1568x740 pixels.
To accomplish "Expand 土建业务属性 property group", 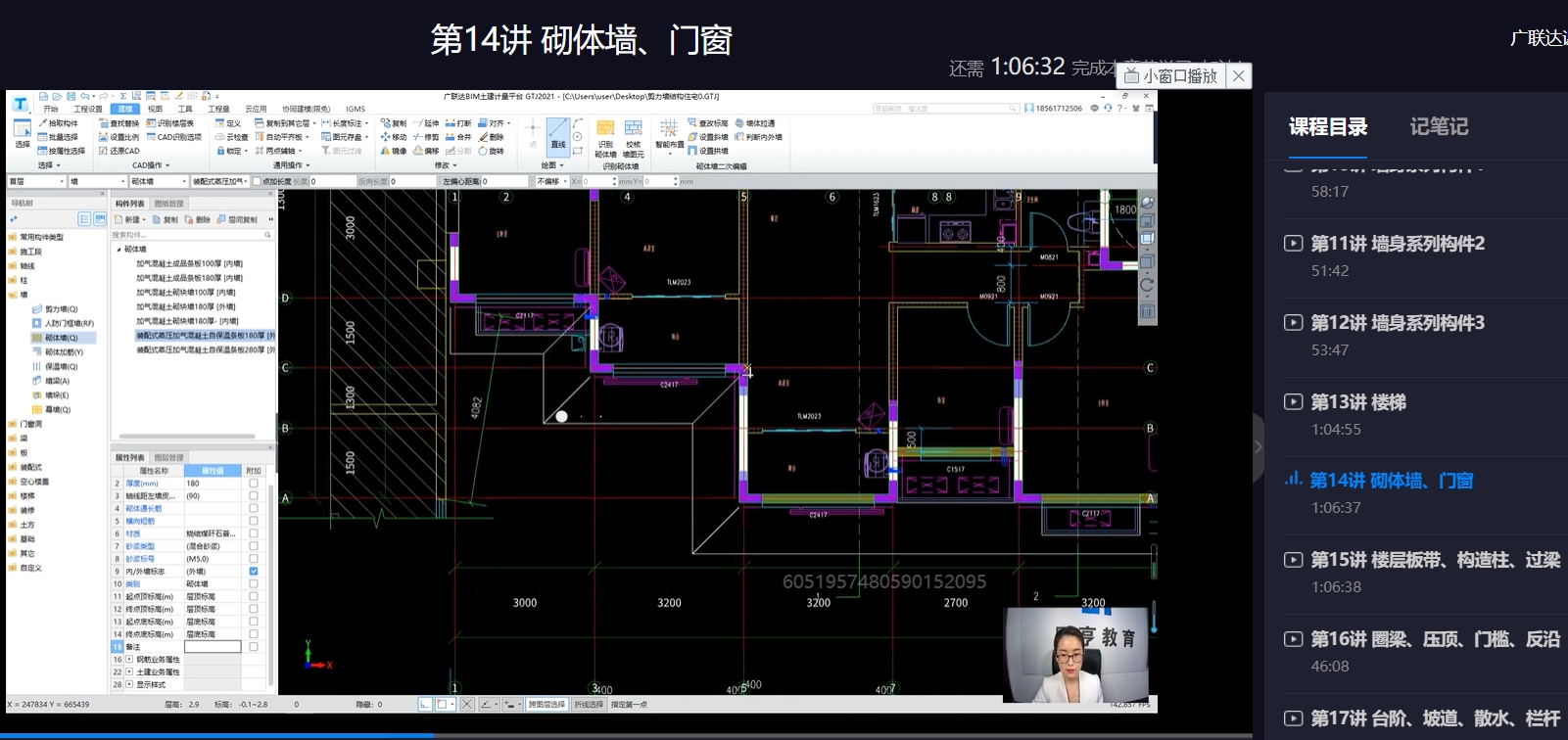I will pos(129,671).
